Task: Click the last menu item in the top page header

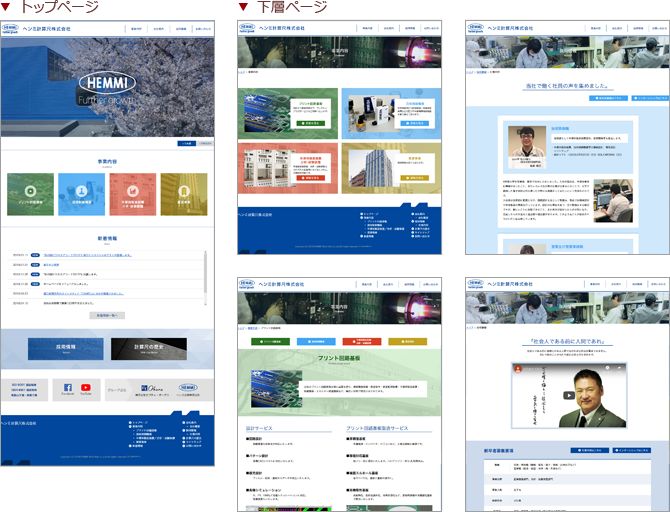Action: [x=203, y=29]
